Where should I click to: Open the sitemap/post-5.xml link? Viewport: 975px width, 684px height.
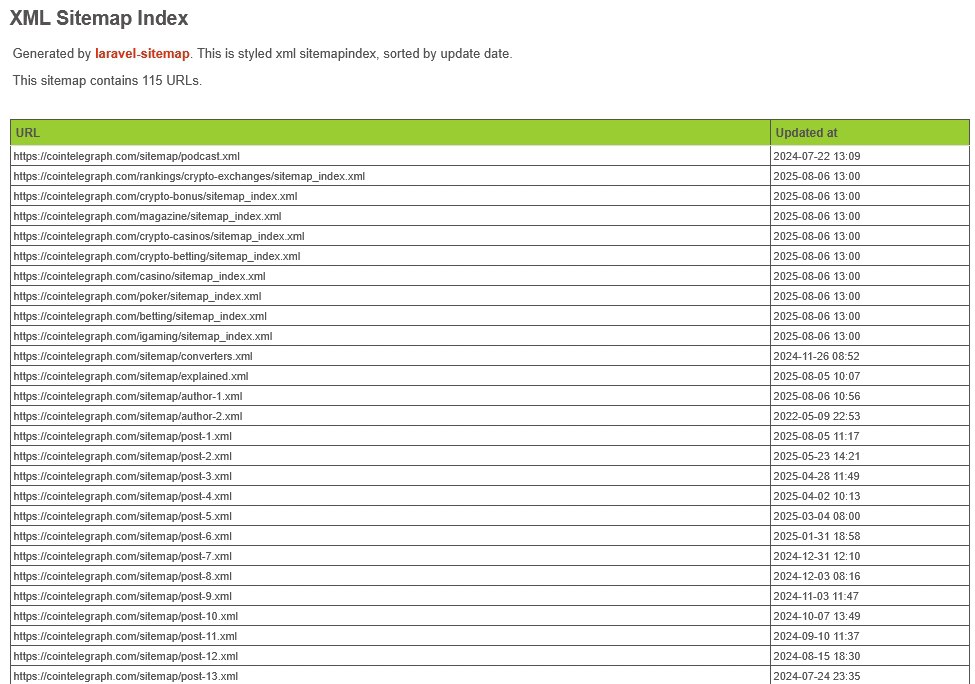pos(122,515)
